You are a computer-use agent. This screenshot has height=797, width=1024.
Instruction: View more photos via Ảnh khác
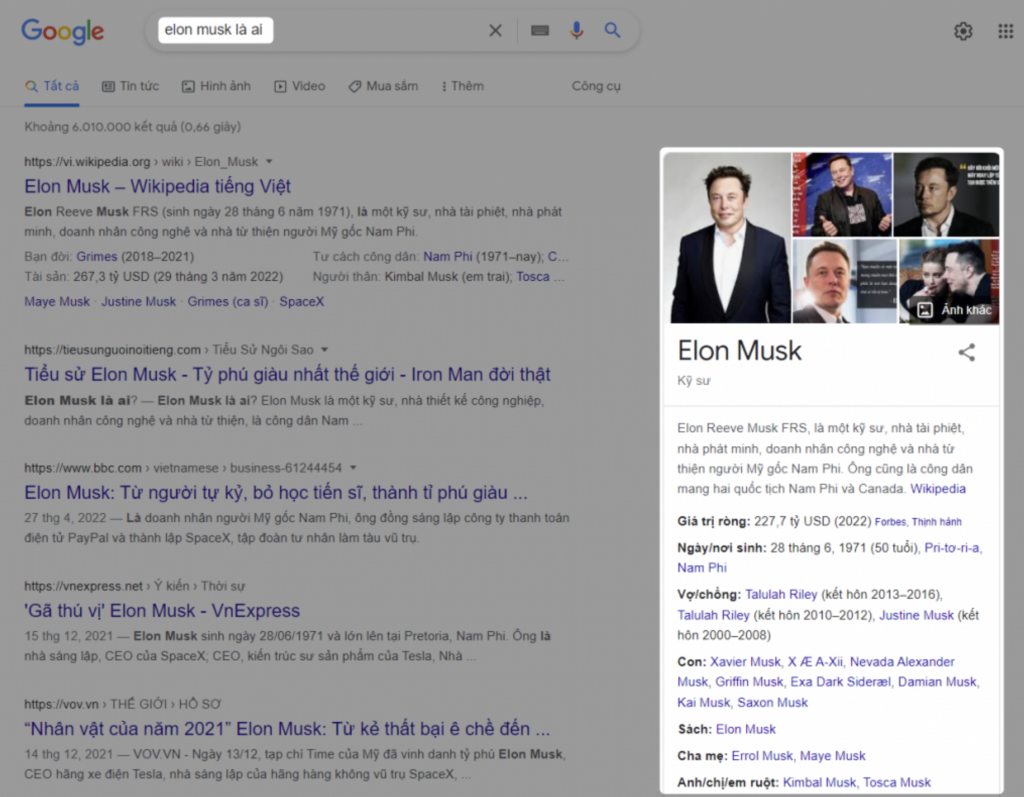click(954, 310)
